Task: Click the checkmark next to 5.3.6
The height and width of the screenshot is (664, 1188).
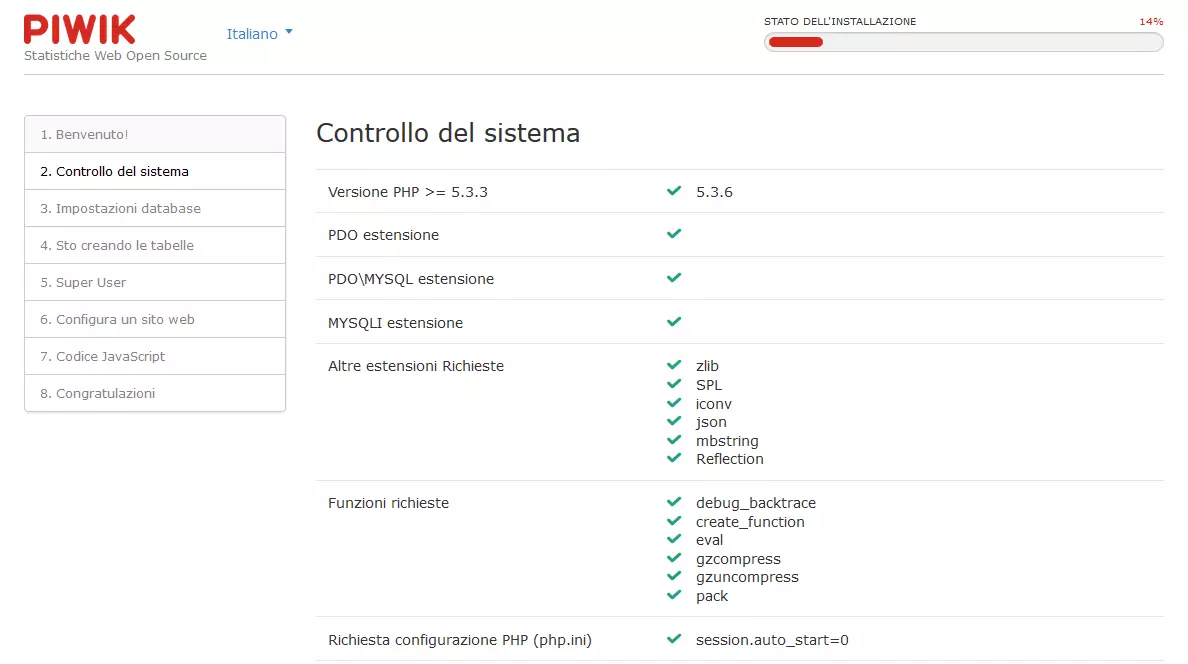Action: click(x=674, y=191)
